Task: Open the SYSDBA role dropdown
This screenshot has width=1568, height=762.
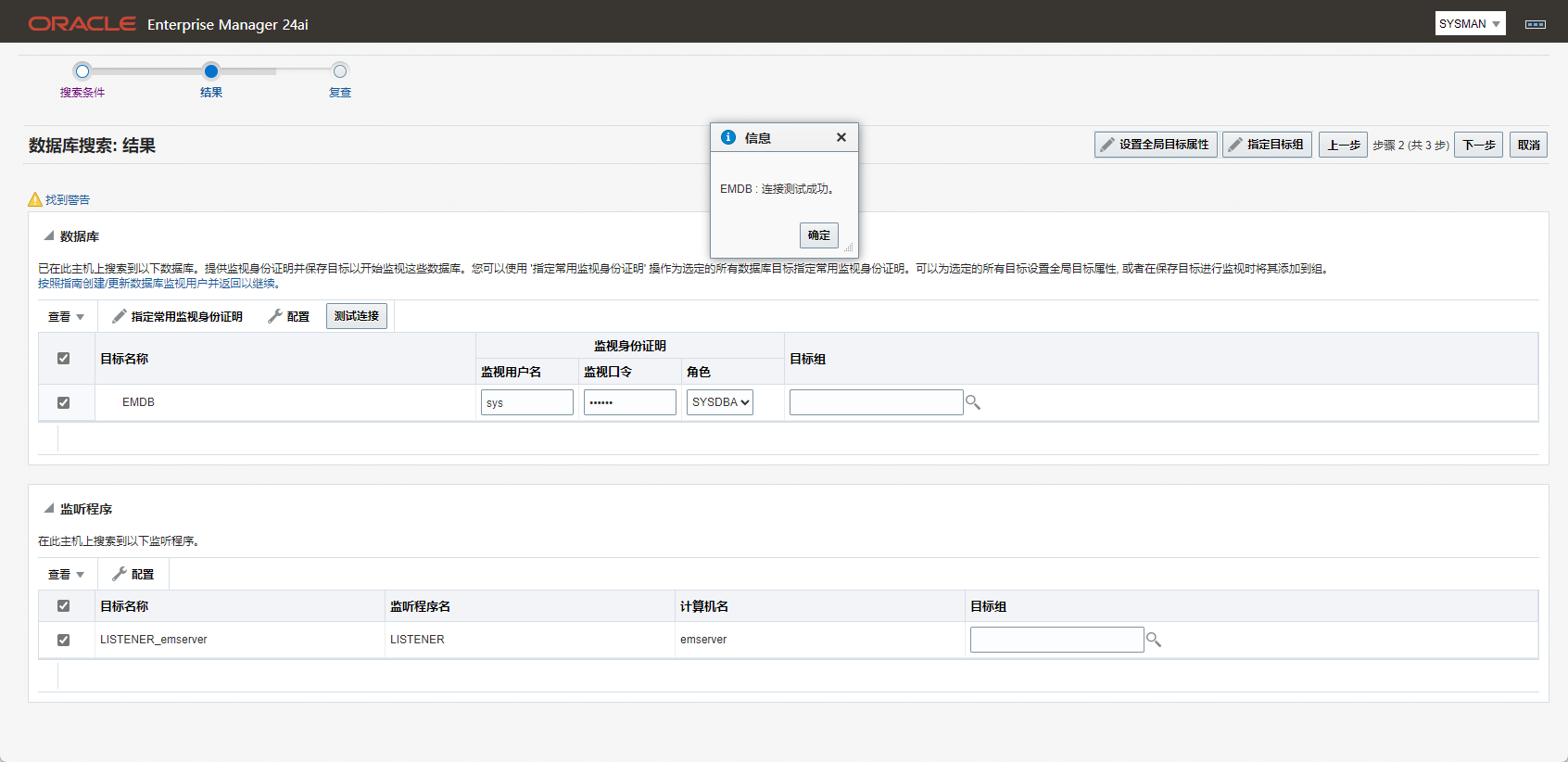Action: coord(720,402)
